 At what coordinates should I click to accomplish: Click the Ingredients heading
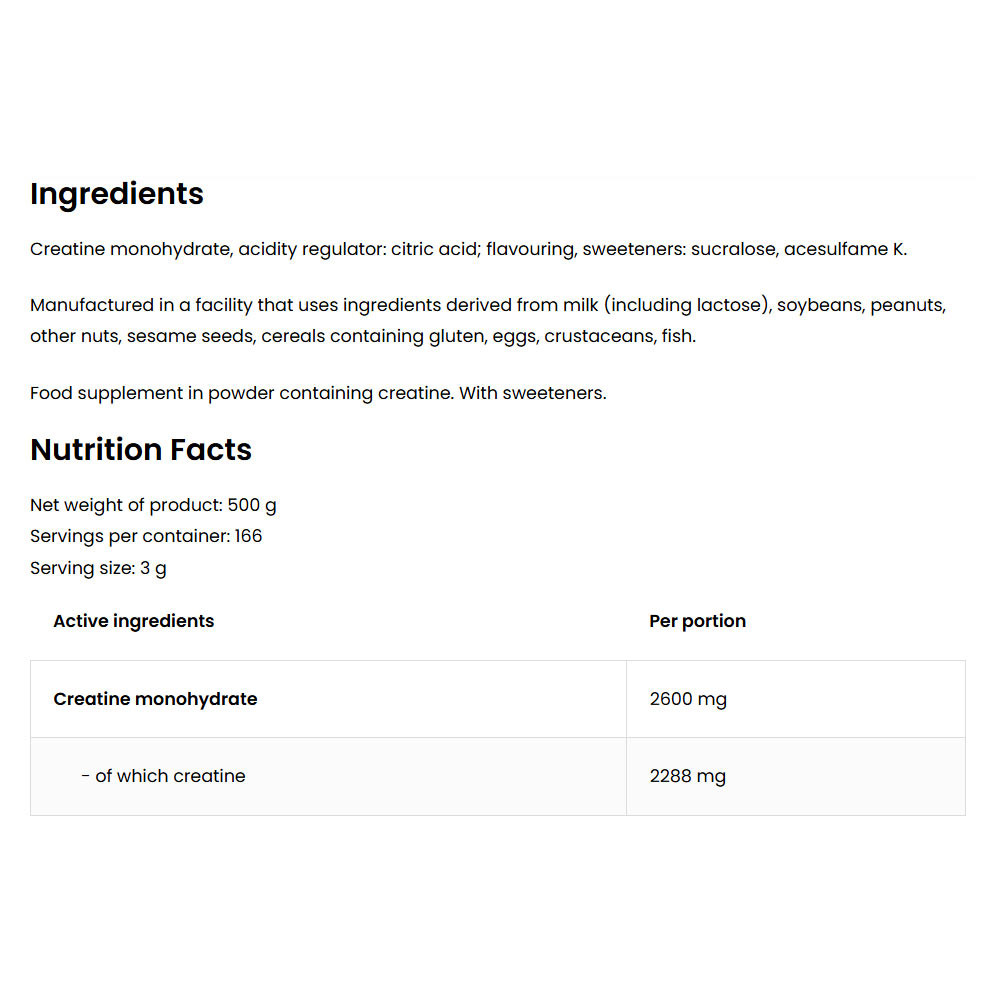coord(117,194)
